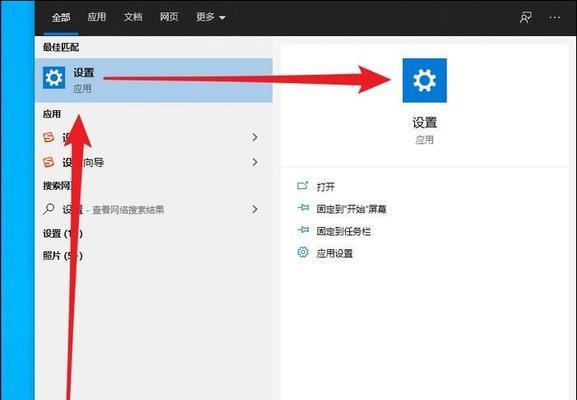Click the first Sogou app icon in the apps list
Viewport: 577px width, 400px height.
pos(49,138)
